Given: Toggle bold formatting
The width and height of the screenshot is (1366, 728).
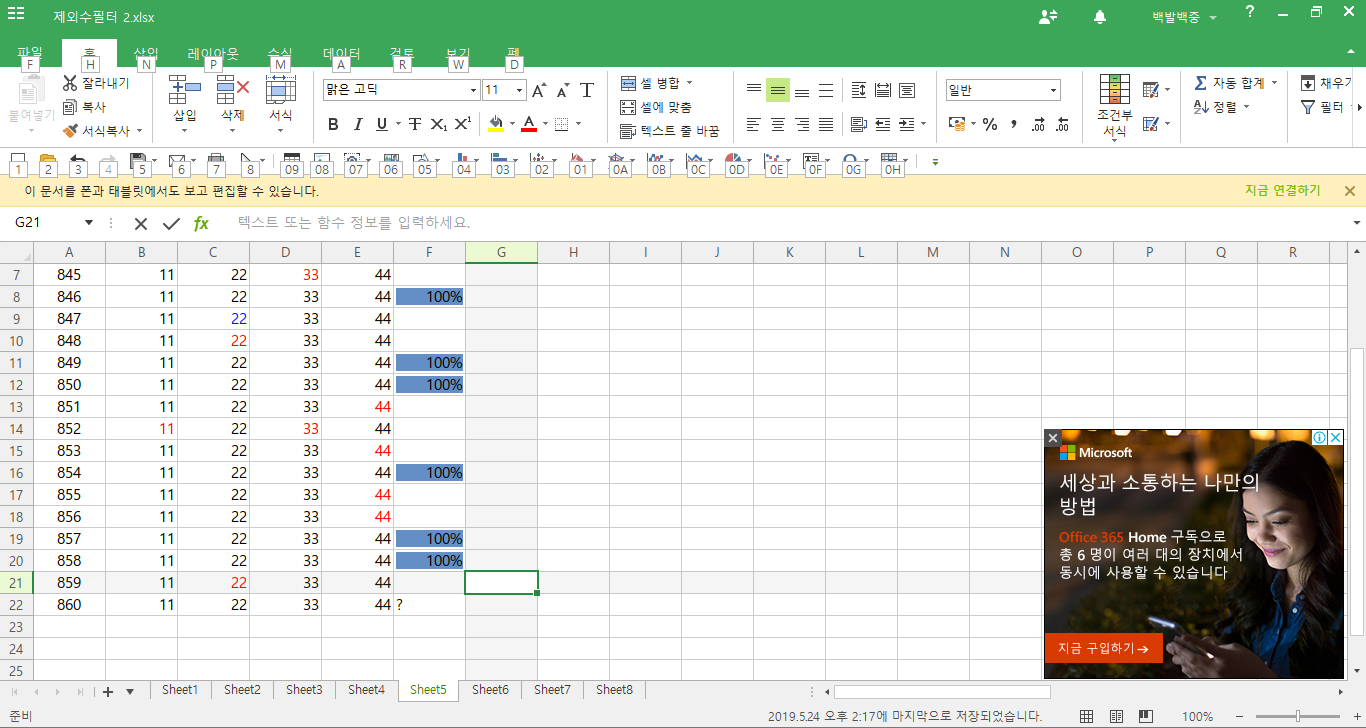Looking at the screenshot, I should (333, 124).
